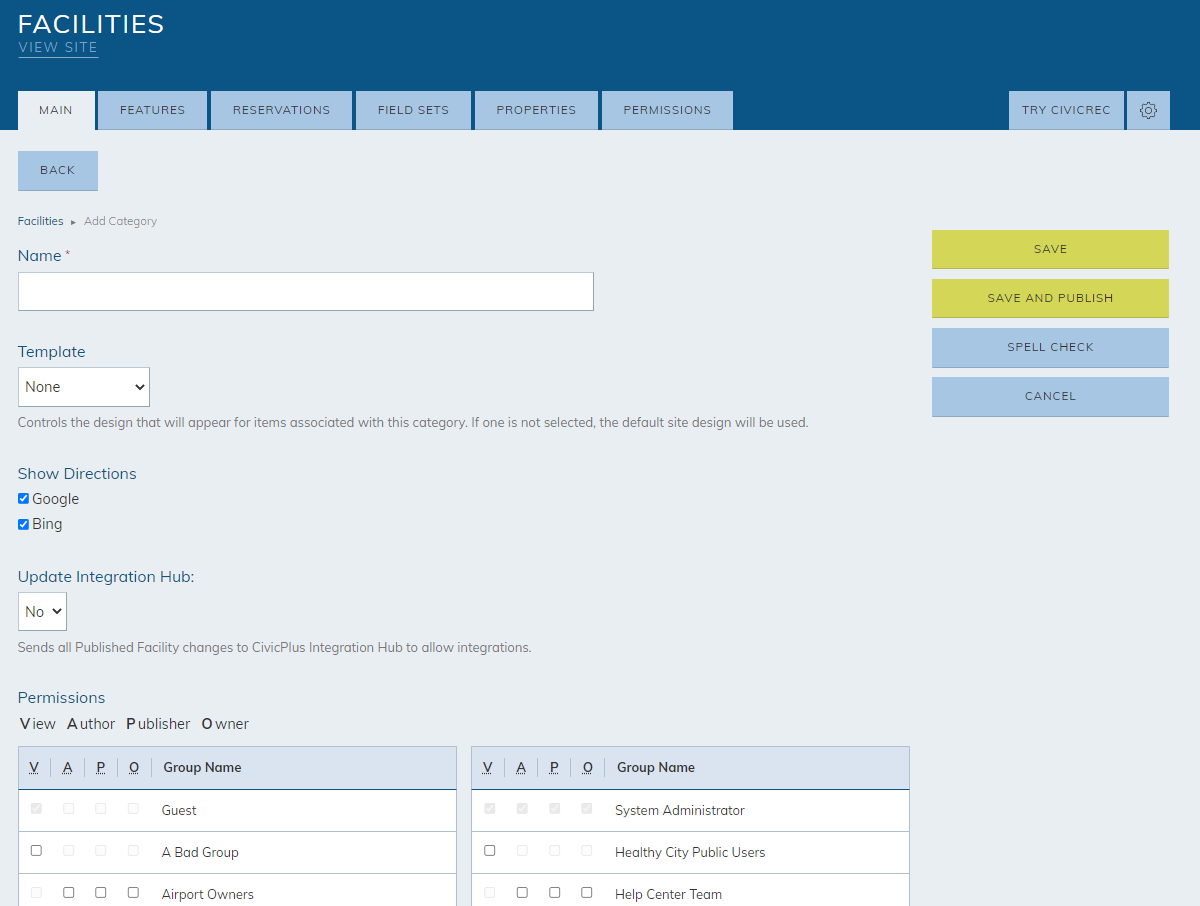The image size is (1200, 906).
Task: Click the Save button
Action: [1050, 250]
